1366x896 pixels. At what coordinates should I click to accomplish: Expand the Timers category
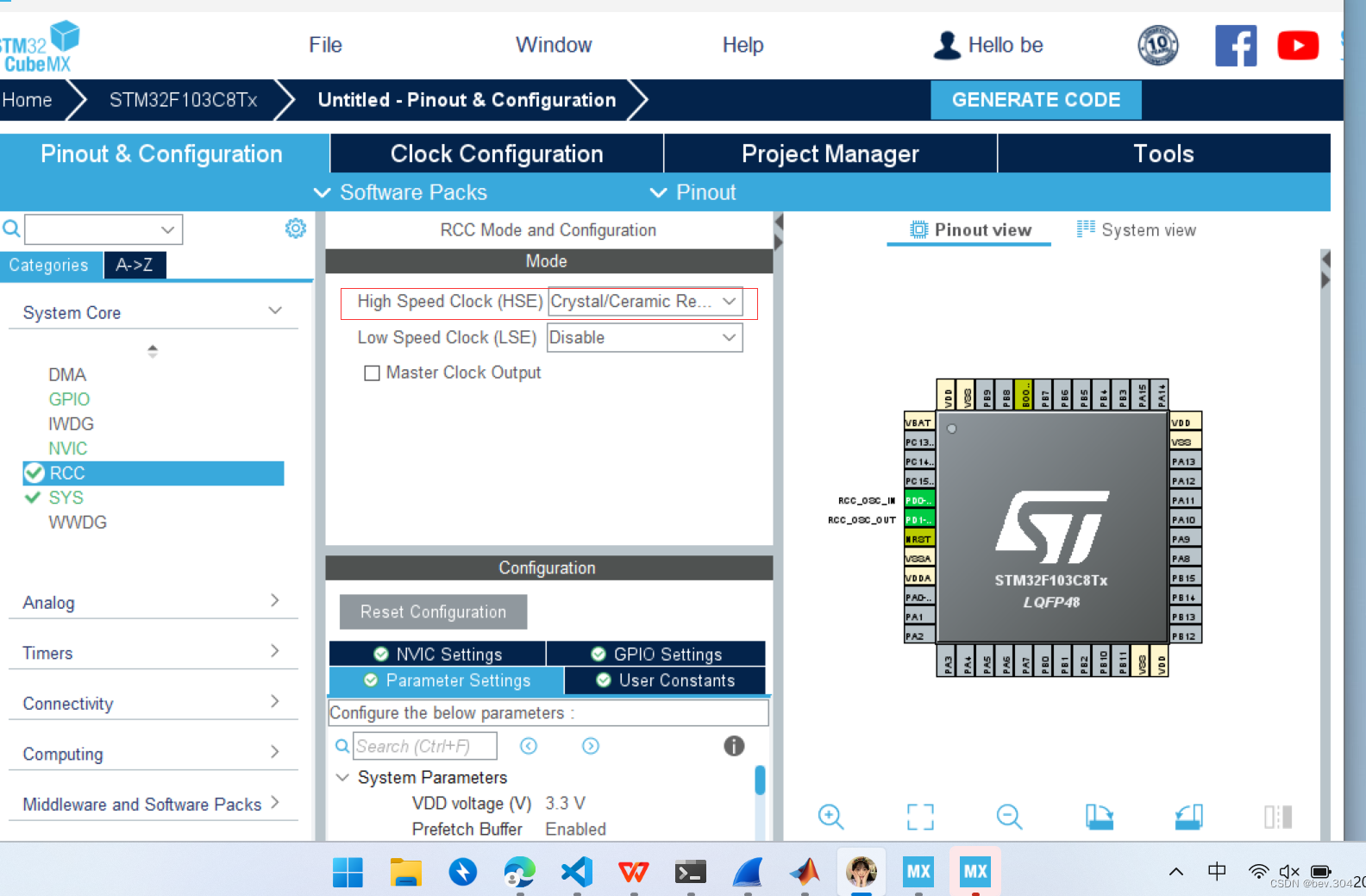pos(275,650)
